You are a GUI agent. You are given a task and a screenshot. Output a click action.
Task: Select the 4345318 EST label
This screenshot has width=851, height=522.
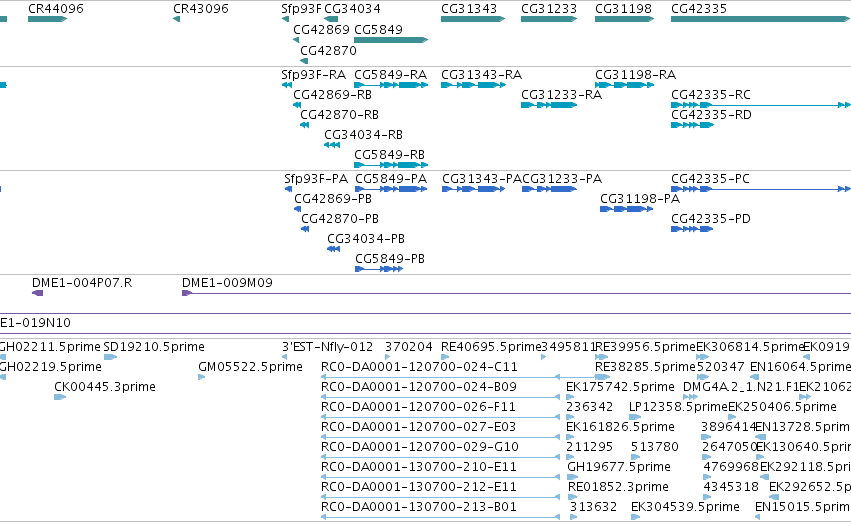click(731, 488)
